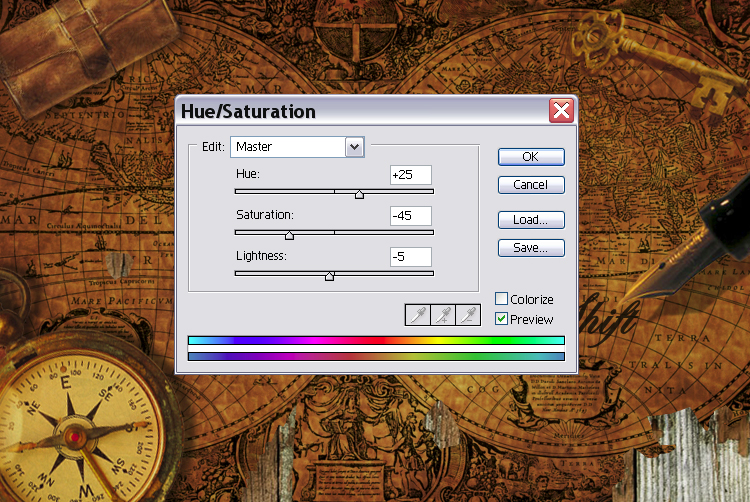Image resolution: width=750 pixels, height=502 pixels.
Task: Click the Hue/Saturation title bar
Action: 350,111
